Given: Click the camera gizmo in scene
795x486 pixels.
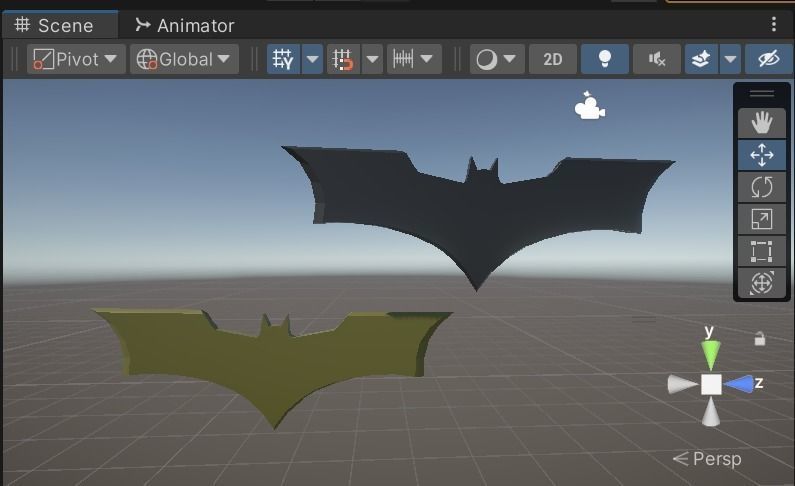Looking at the screenshot, I should pyautogui.click(x=589, y=106).
